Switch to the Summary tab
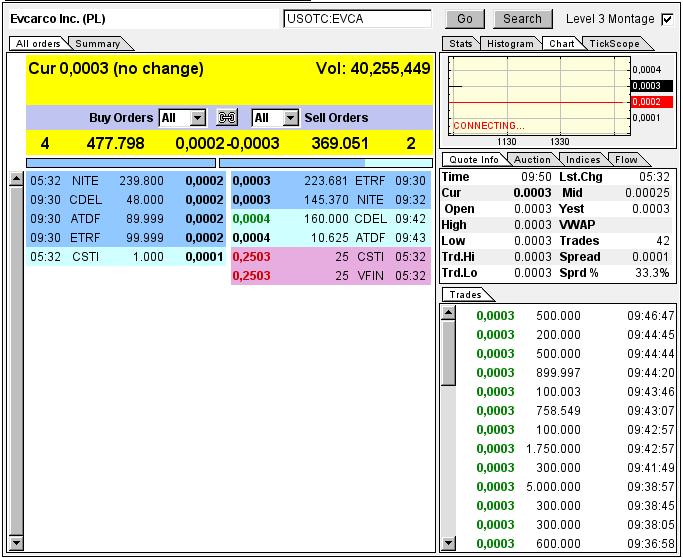The image size is (683, 558). [x=98, y=44]
